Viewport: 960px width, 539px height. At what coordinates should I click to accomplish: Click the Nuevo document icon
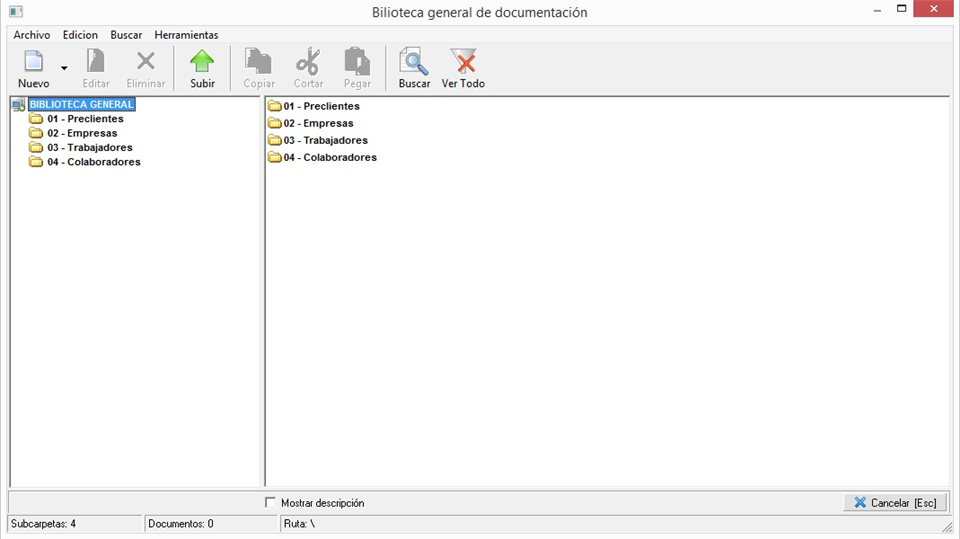pos(33,62)
